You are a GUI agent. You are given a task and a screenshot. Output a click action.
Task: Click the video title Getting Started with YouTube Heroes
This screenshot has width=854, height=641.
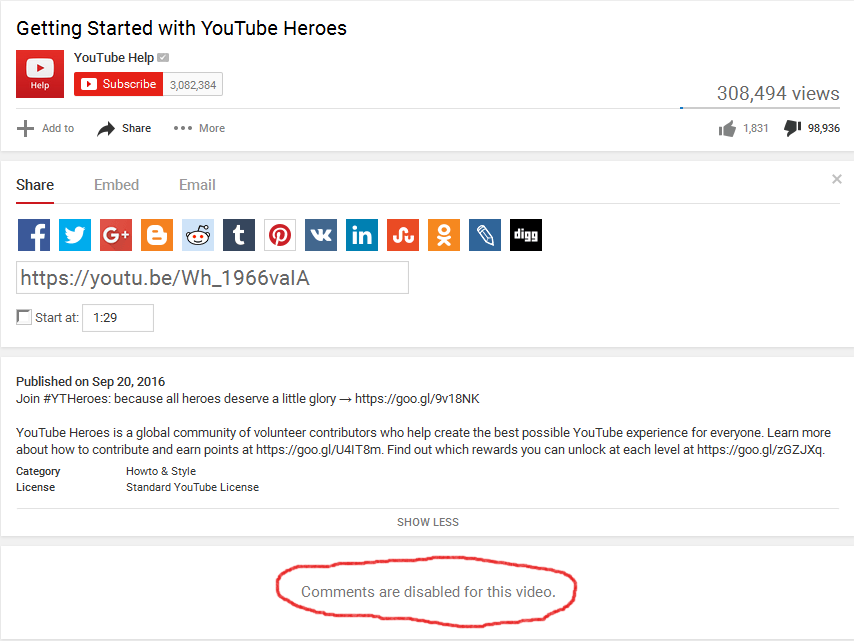coord(181,28)
